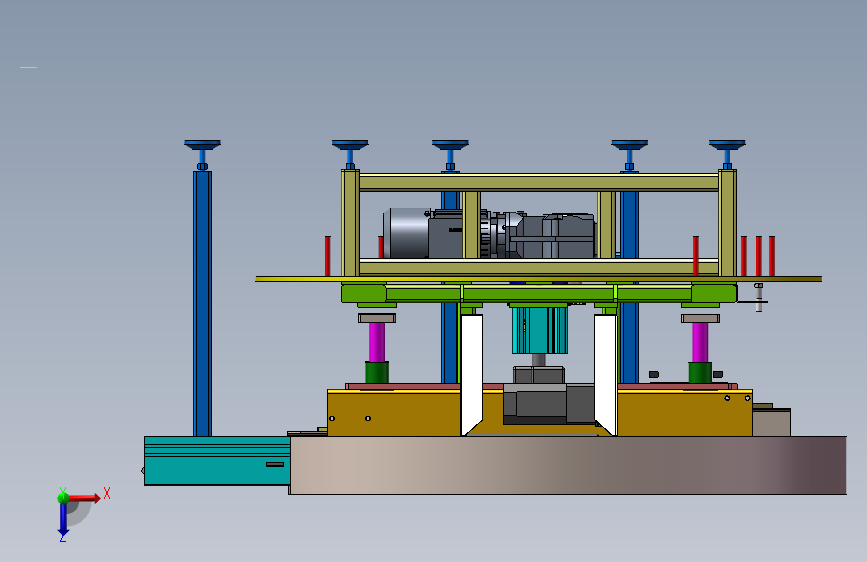
Task: Select the leftmost blue leveling foot pad
Action: coord(202,144)
